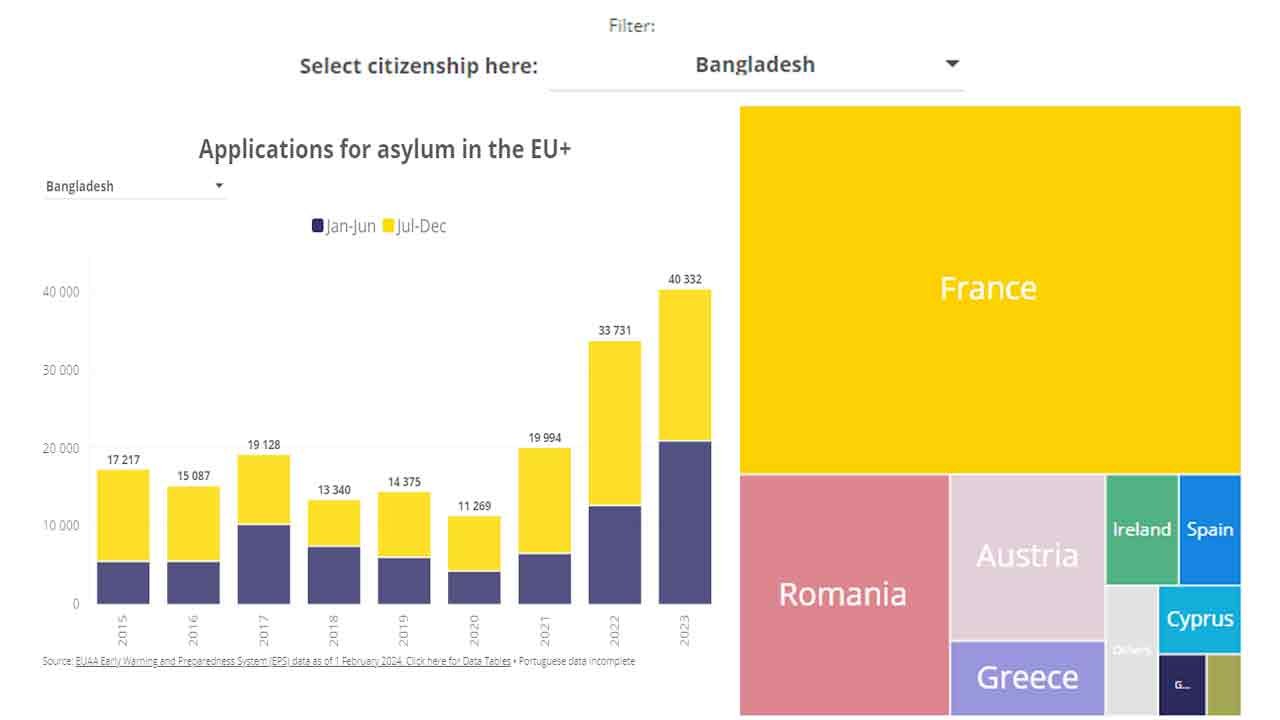Select the Greece treemap tile
This screenshot has height=720, width=1280.
(1028, 678)
